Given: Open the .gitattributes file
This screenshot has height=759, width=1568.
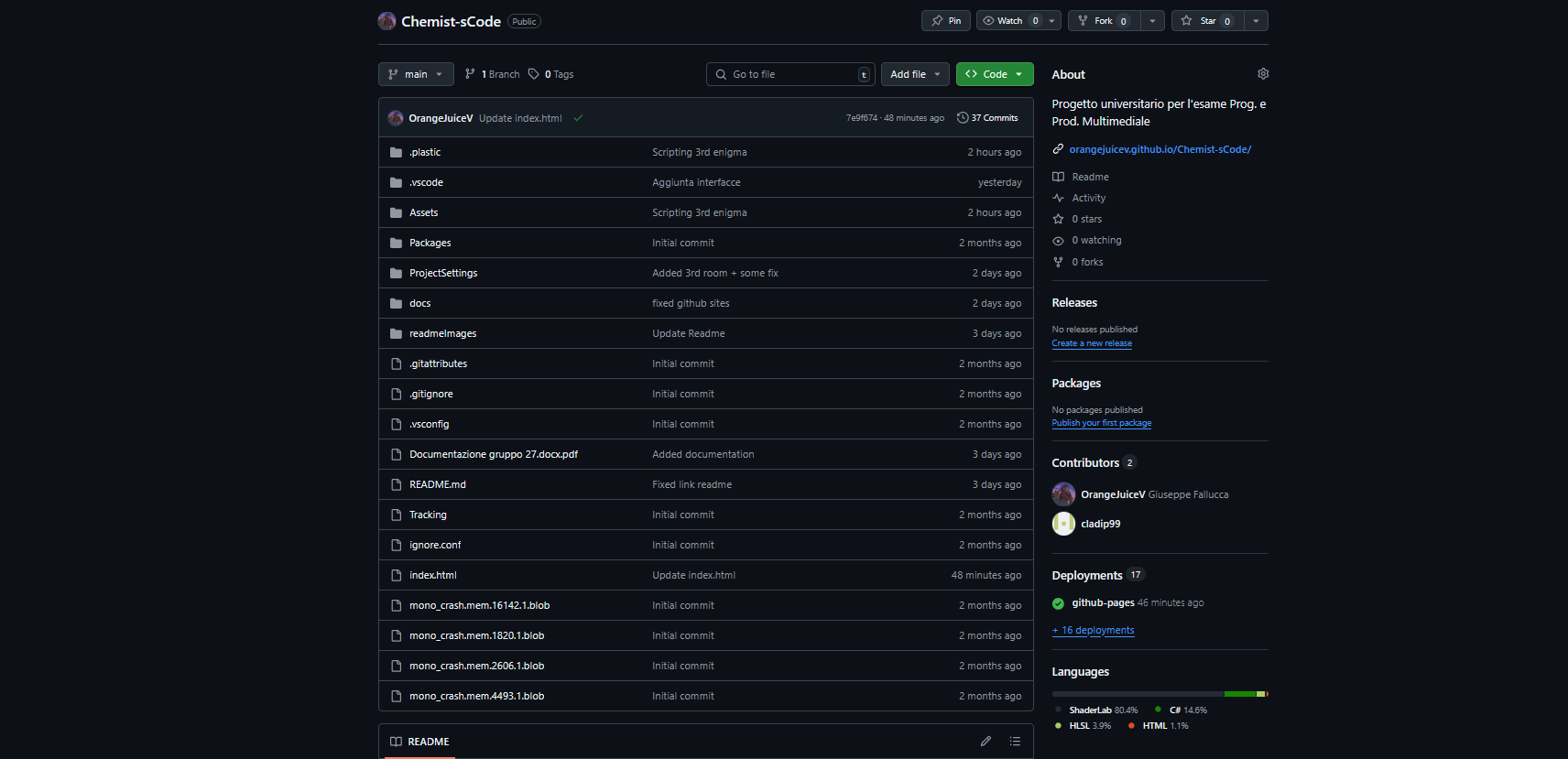Looking at the screenshot, I should [438, 363].
